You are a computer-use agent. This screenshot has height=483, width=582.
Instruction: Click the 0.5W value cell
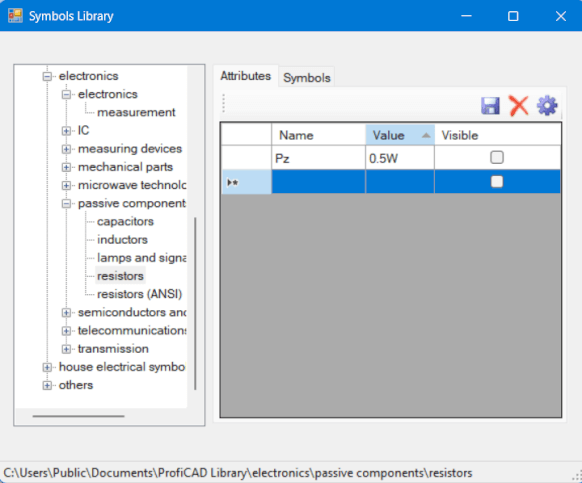click(x=400, y=158)
